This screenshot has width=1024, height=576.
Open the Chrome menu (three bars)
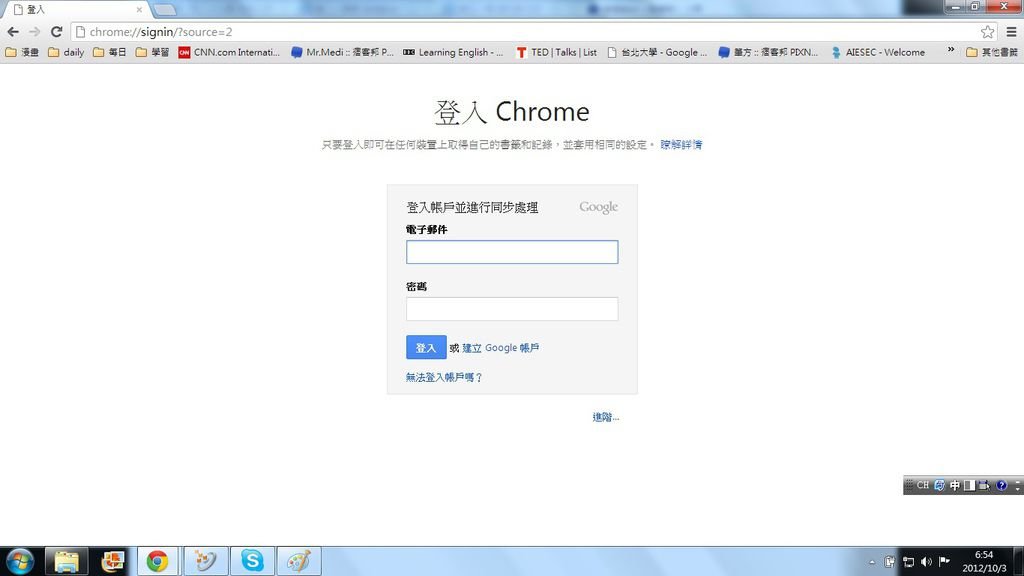click(1011, 31)
